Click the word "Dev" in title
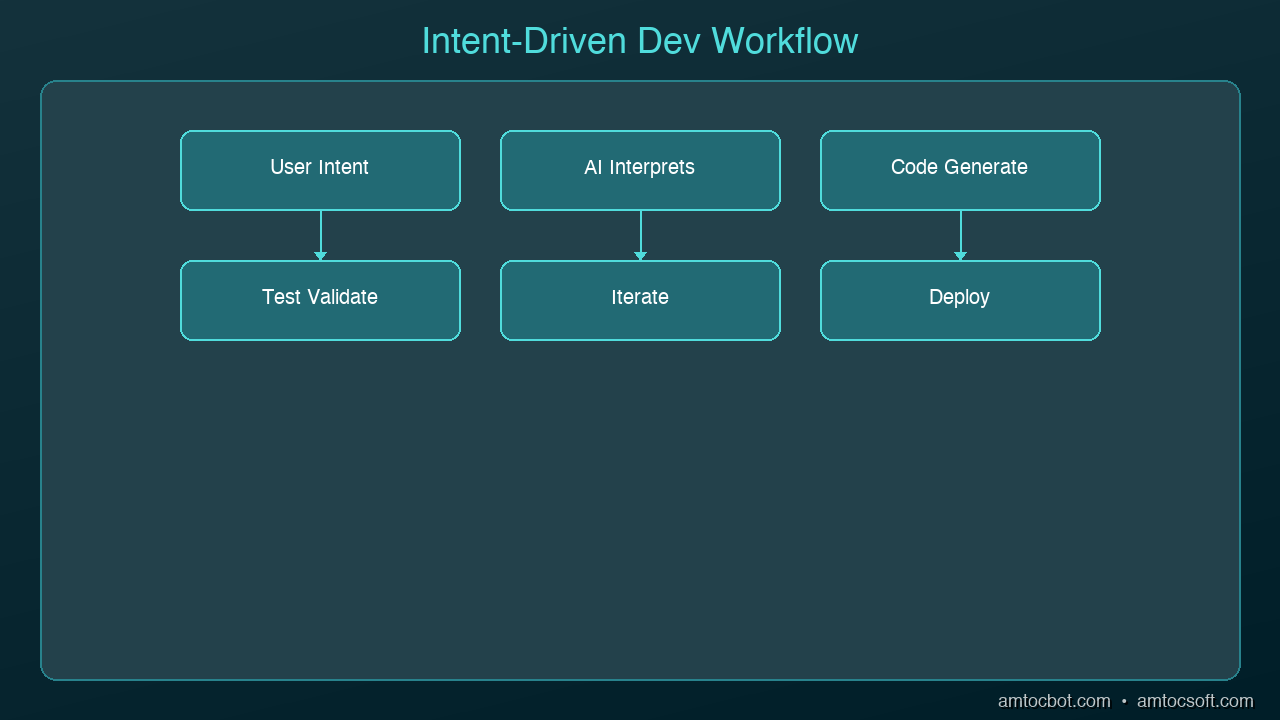The height and width of the screenshot is (720, 1280). click(x=670, y=41)
